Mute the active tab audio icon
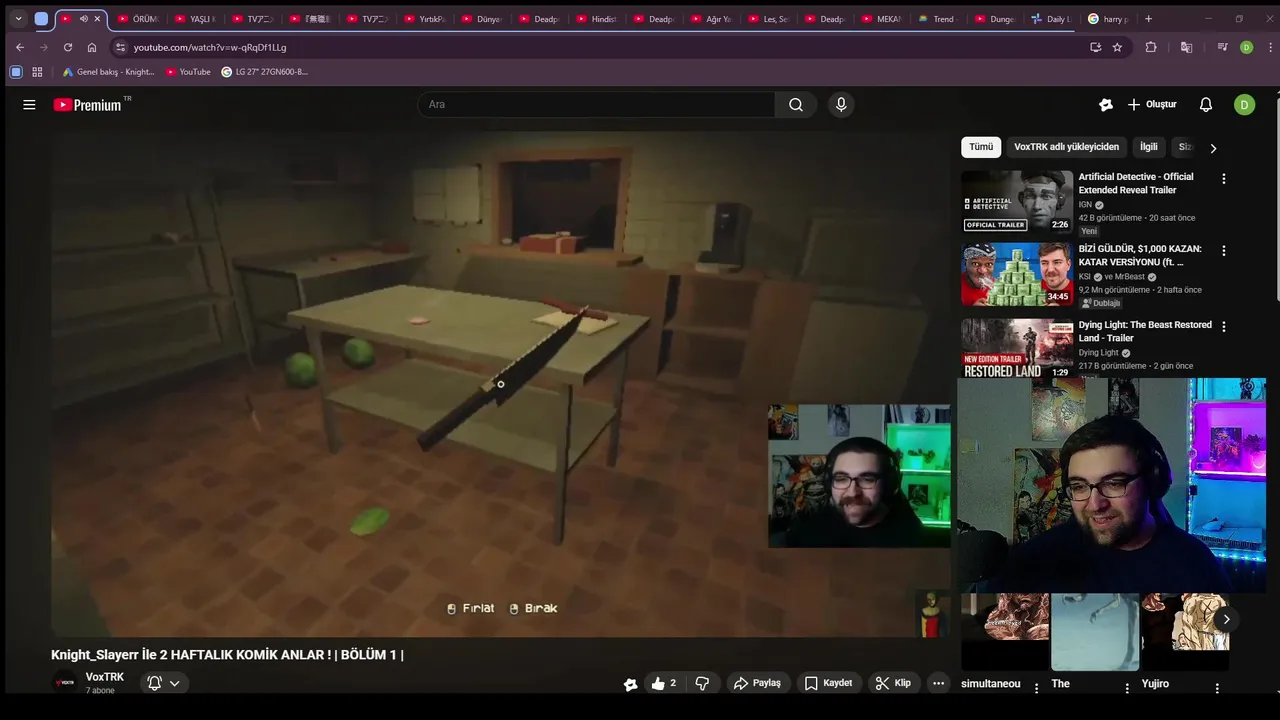The image size is (1280, 720). 84,19
